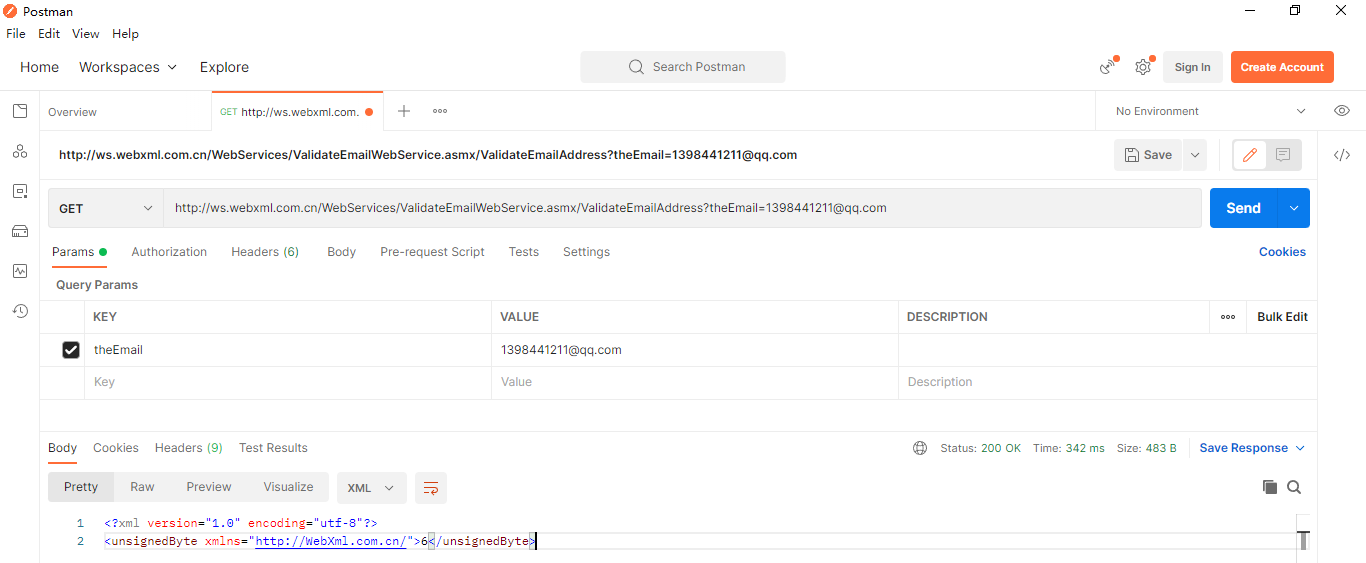
Task: Expand the Send button dropdown arrow
Action: [x=1293, y=208]
